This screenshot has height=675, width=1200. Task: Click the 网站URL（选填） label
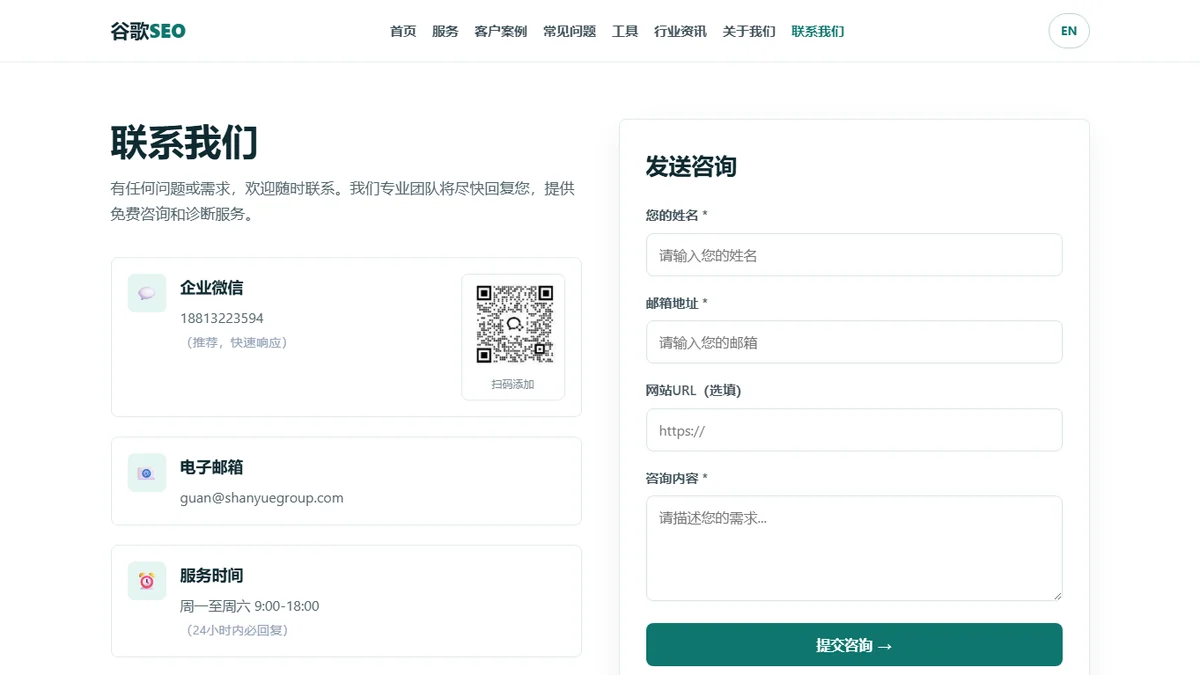pyautogui.click(x=694, y=391)
